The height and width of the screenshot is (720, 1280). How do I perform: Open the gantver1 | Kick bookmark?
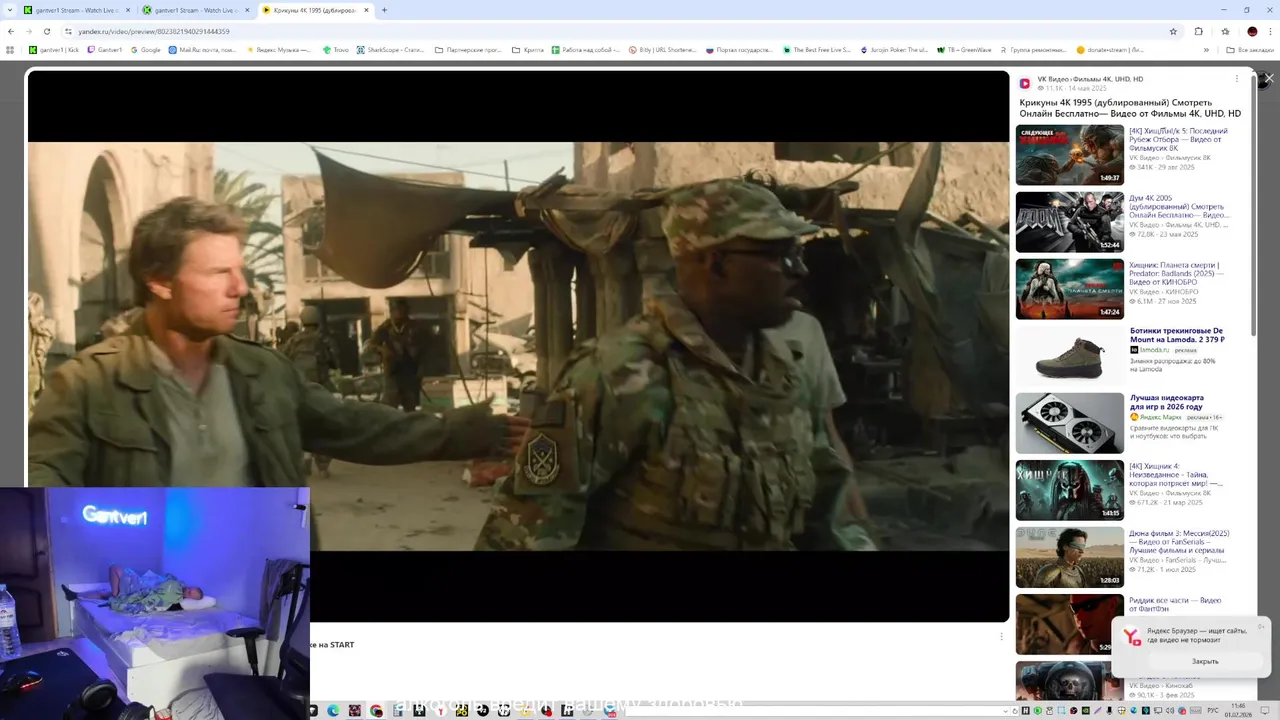pyautogui.click(x=54, y=49)
